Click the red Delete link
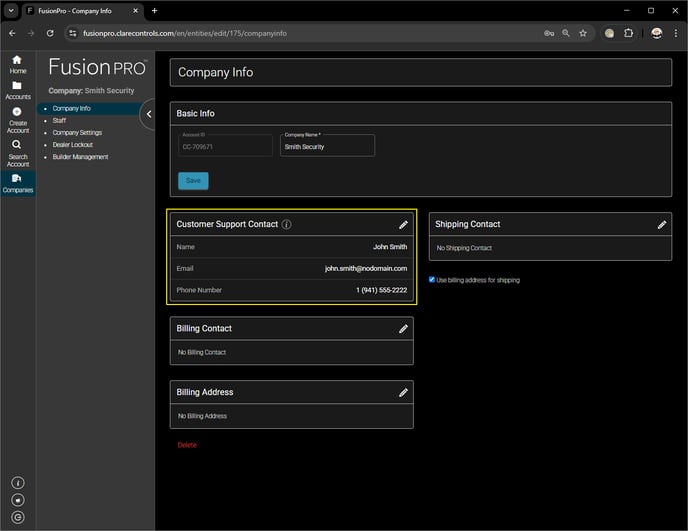The width and height of the screenshot is (688, 531). coord(187,445)
